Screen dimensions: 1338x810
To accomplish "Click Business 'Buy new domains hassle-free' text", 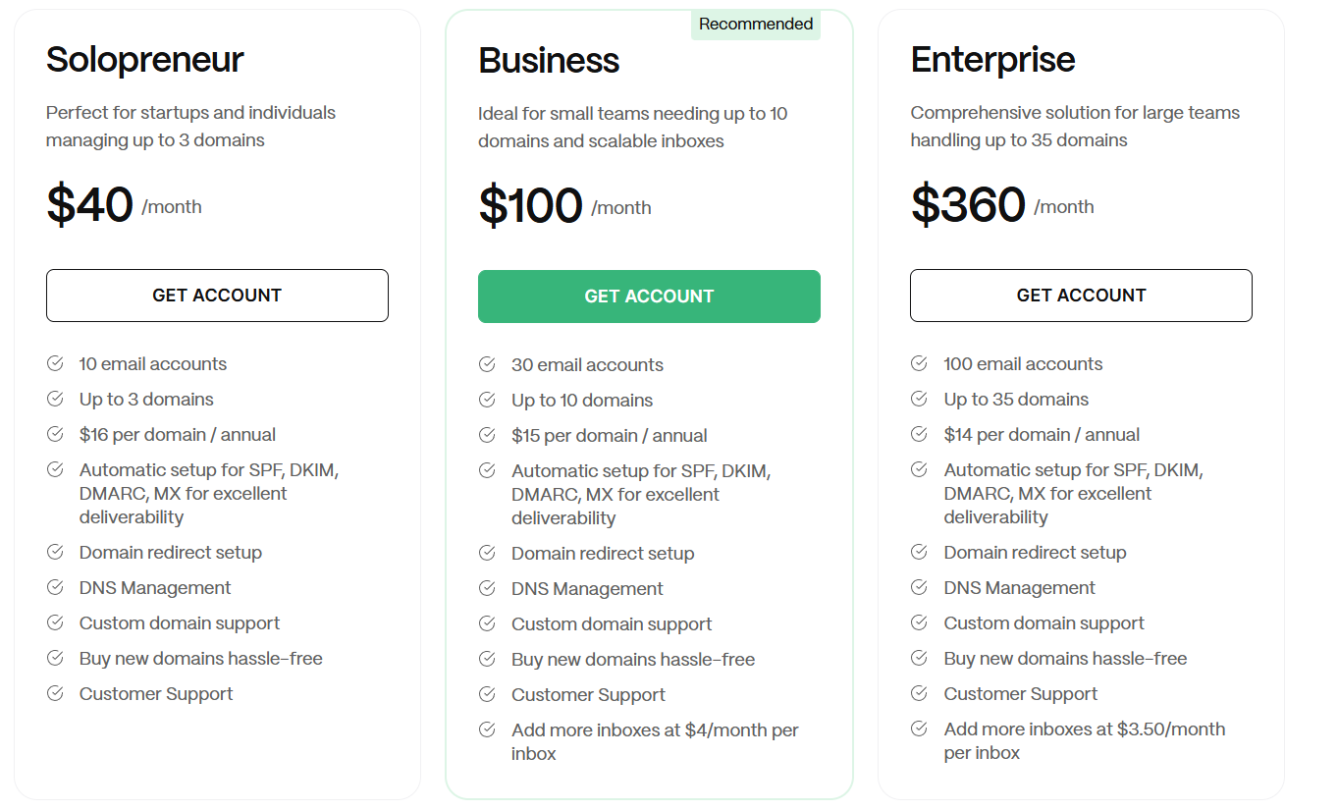I will click(x=633, y=659).
